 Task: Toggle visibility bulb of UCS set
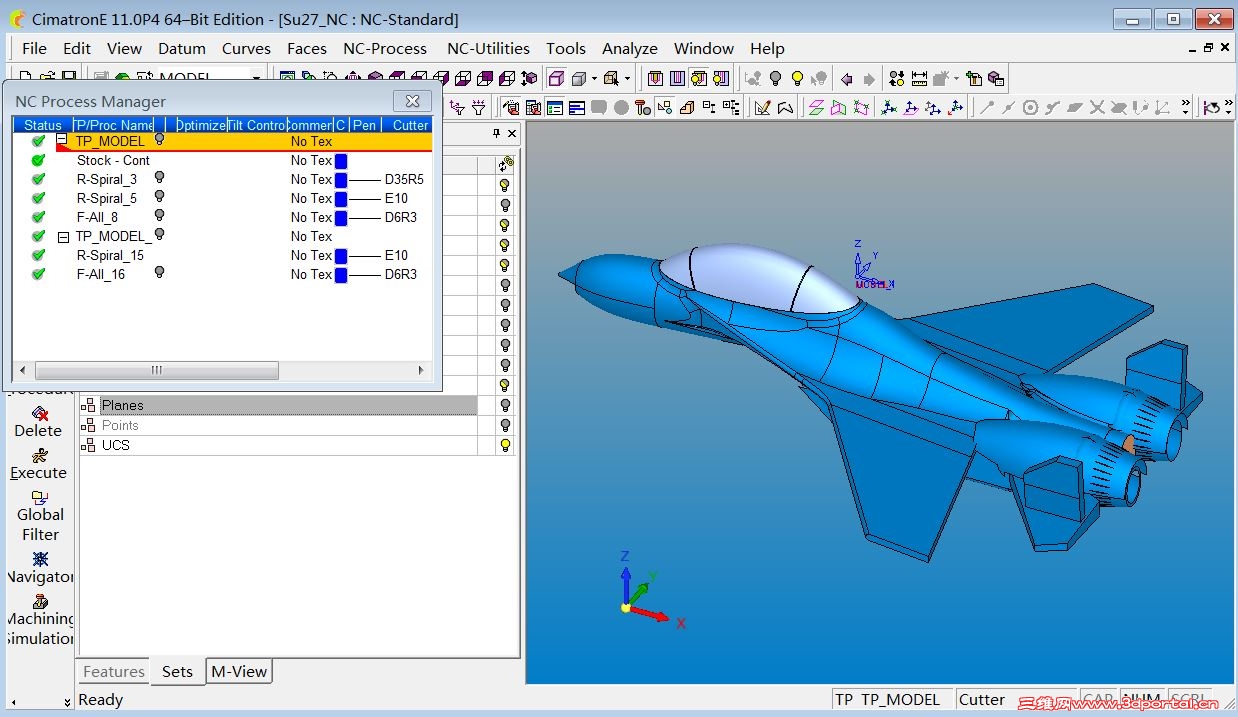pos(505,445)
